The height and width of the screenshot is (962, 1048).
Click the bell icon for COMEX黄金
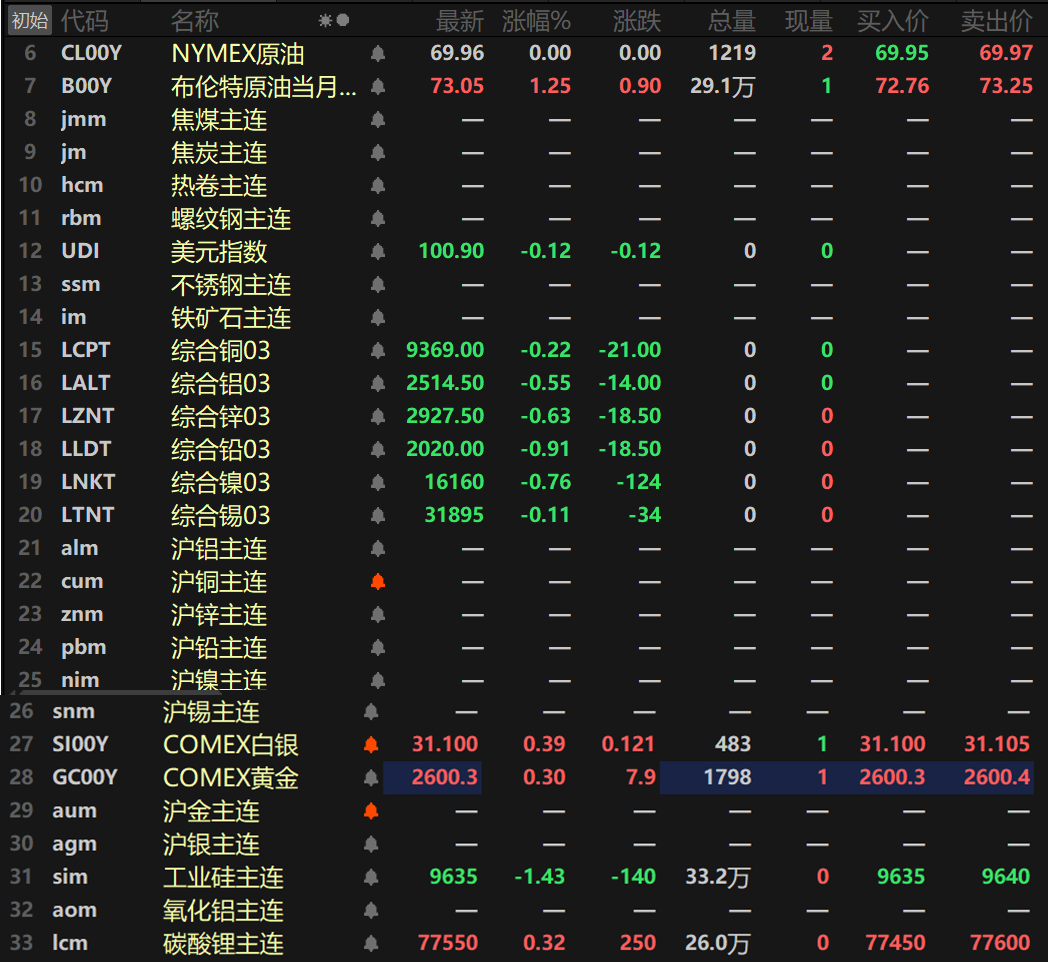(371, 778)
